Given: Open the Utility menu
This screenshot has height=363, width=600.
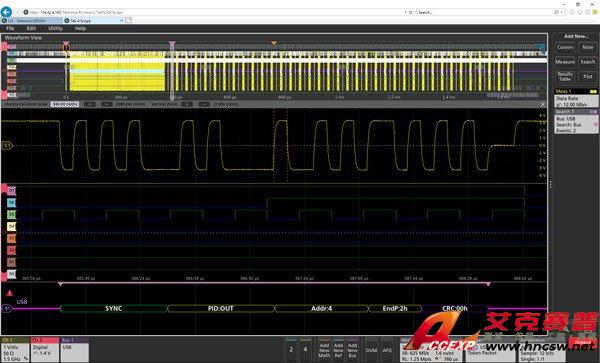Looking at the screenshot, I should tap(55, 28).
